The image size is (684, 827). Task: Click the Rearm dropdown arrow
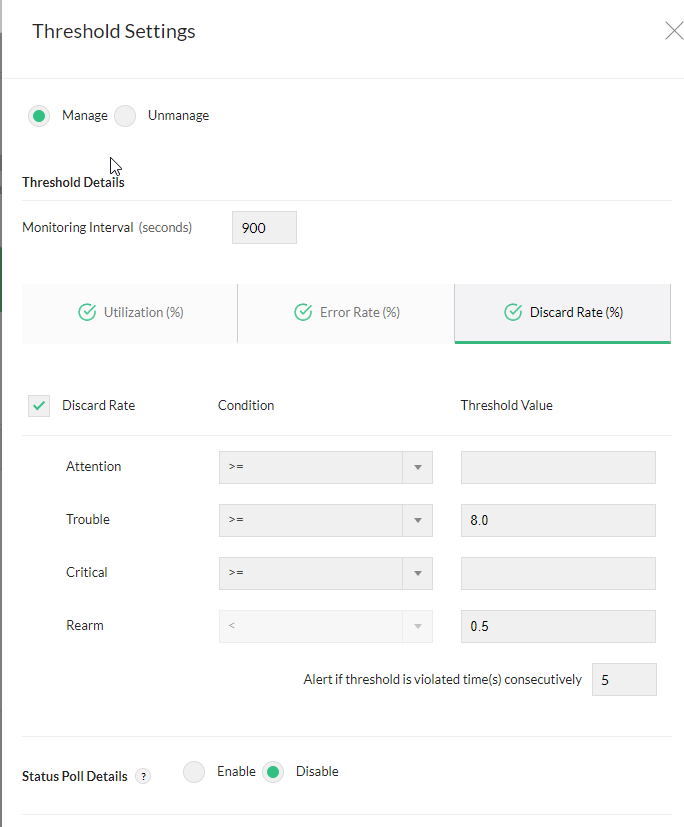[418, 627]
